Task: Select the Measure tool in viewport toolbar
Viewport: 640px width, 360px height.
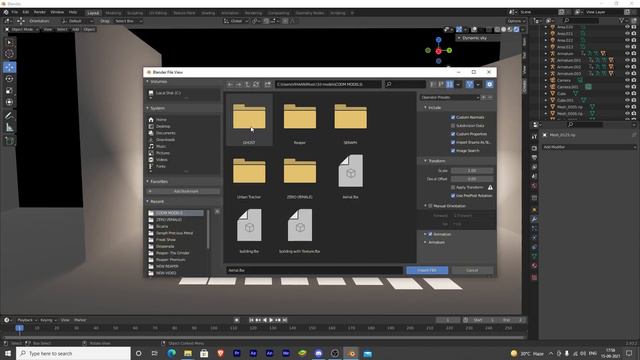Action: [9, 128]
